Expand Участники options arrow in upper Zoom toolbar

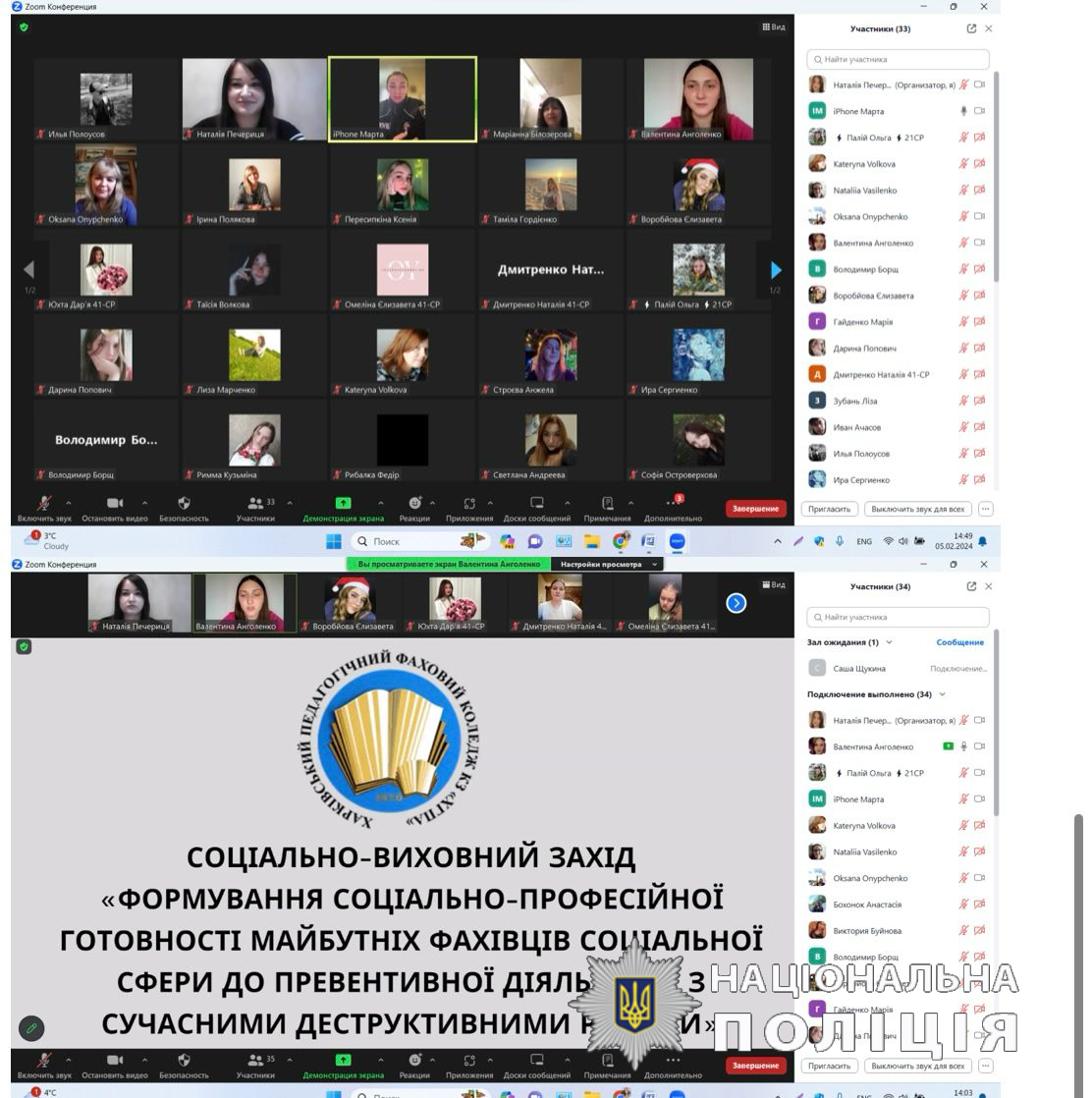coord(289,503)
